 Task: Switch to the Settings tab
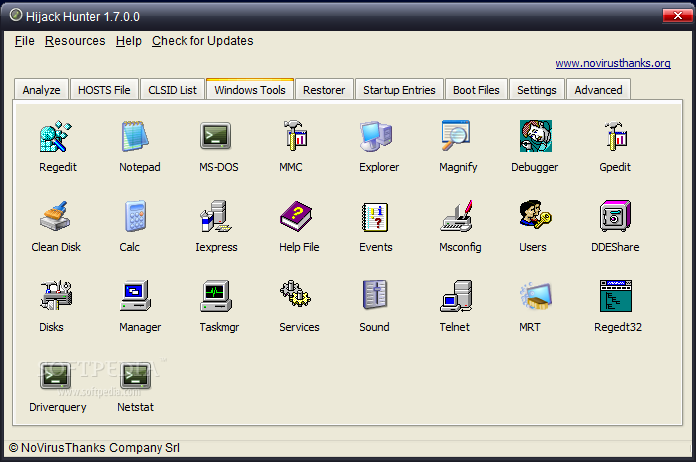tap(537, 90)
